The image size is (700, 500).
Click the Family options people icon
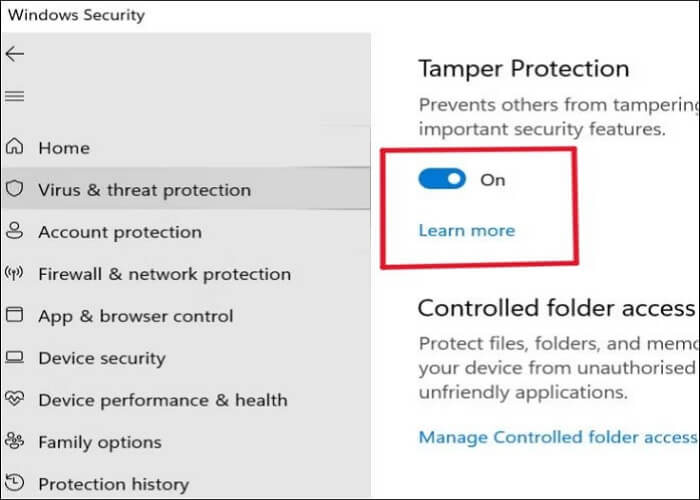[x=15, y=442]
